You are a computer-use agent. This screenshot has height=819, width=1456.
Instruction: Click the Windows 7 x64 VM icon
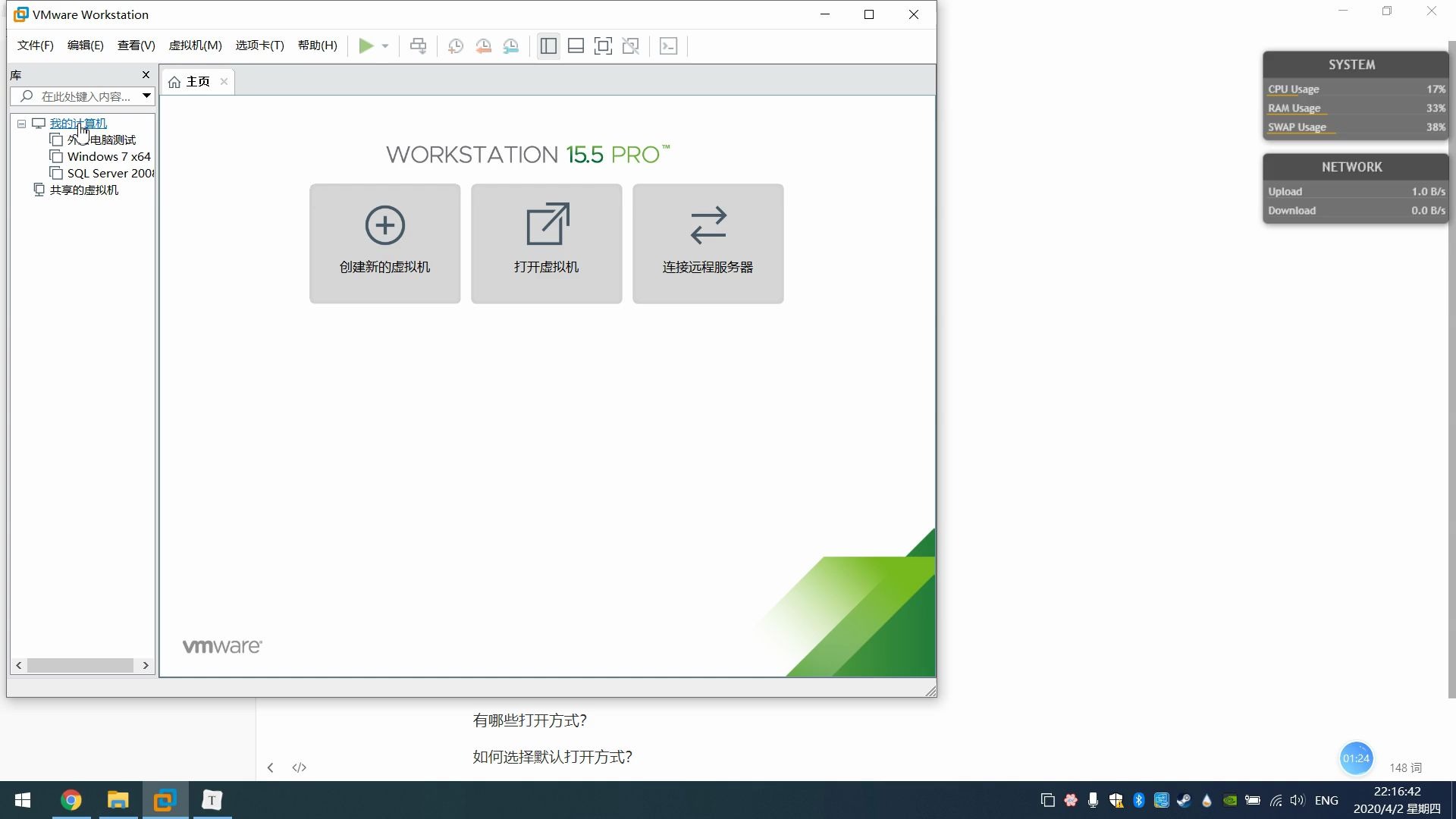pyautogui.click(x=56, y=156)
